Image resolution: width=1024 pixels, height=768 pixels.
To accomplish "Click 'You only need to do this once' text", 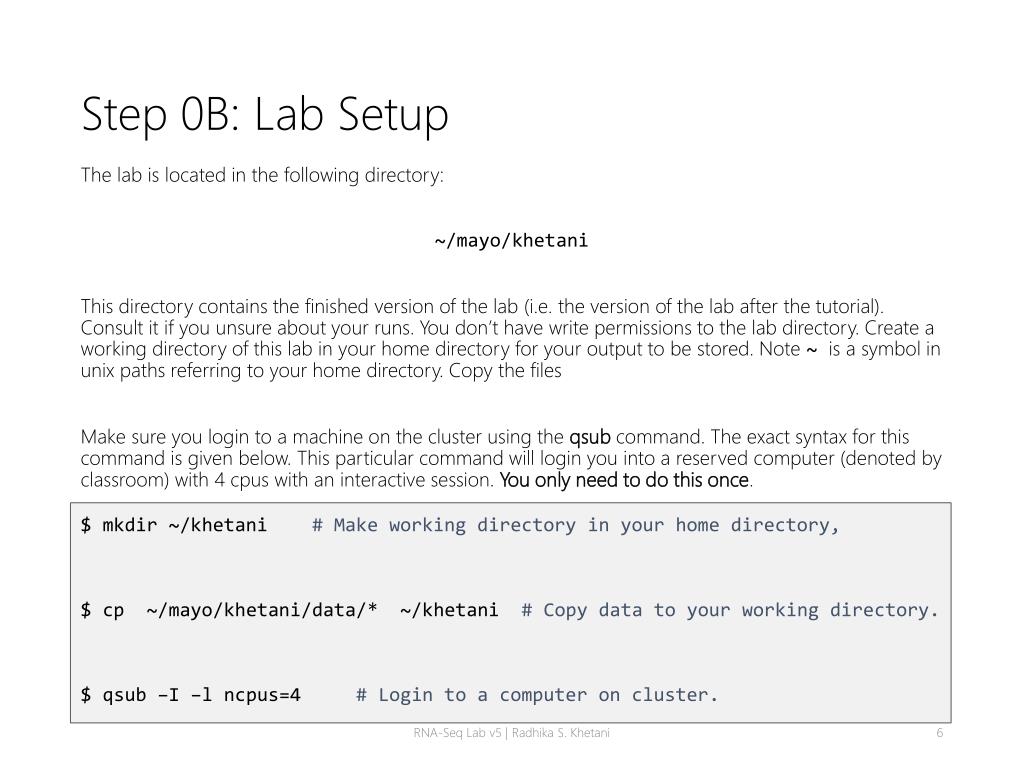I will [x=624, y=480].
